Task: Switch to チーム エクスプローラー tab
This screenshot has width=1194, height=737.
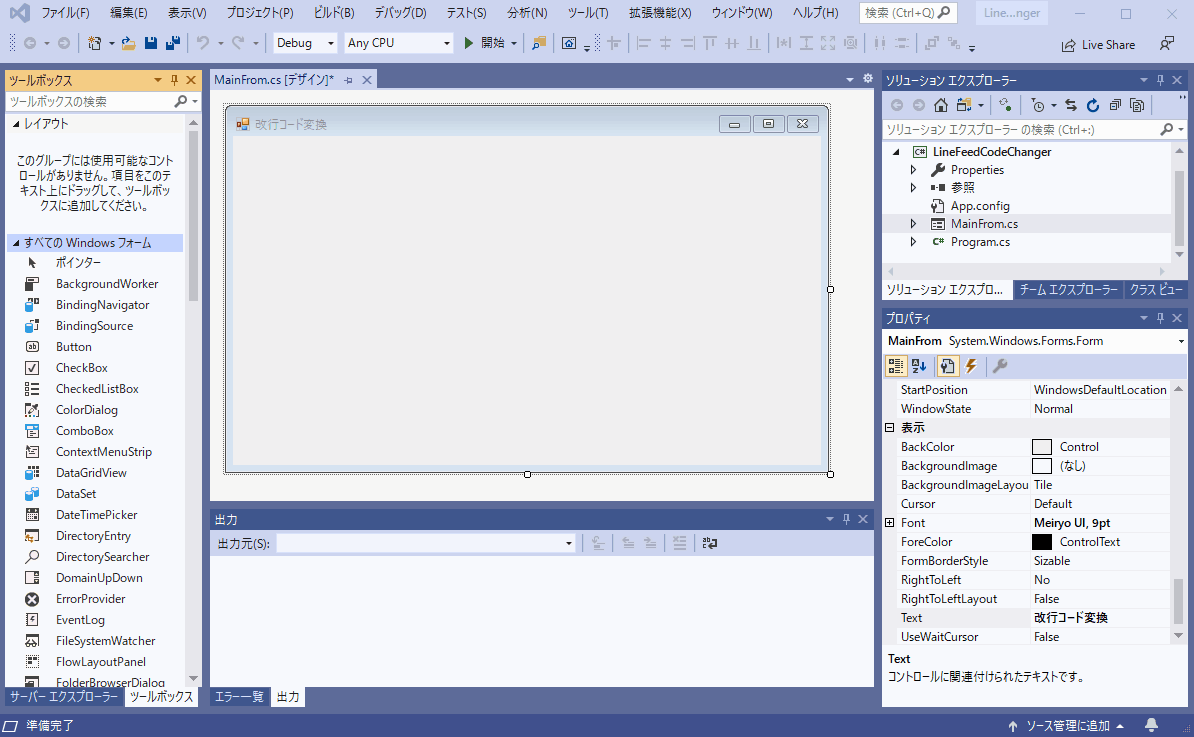Action: coord(1068,289)
